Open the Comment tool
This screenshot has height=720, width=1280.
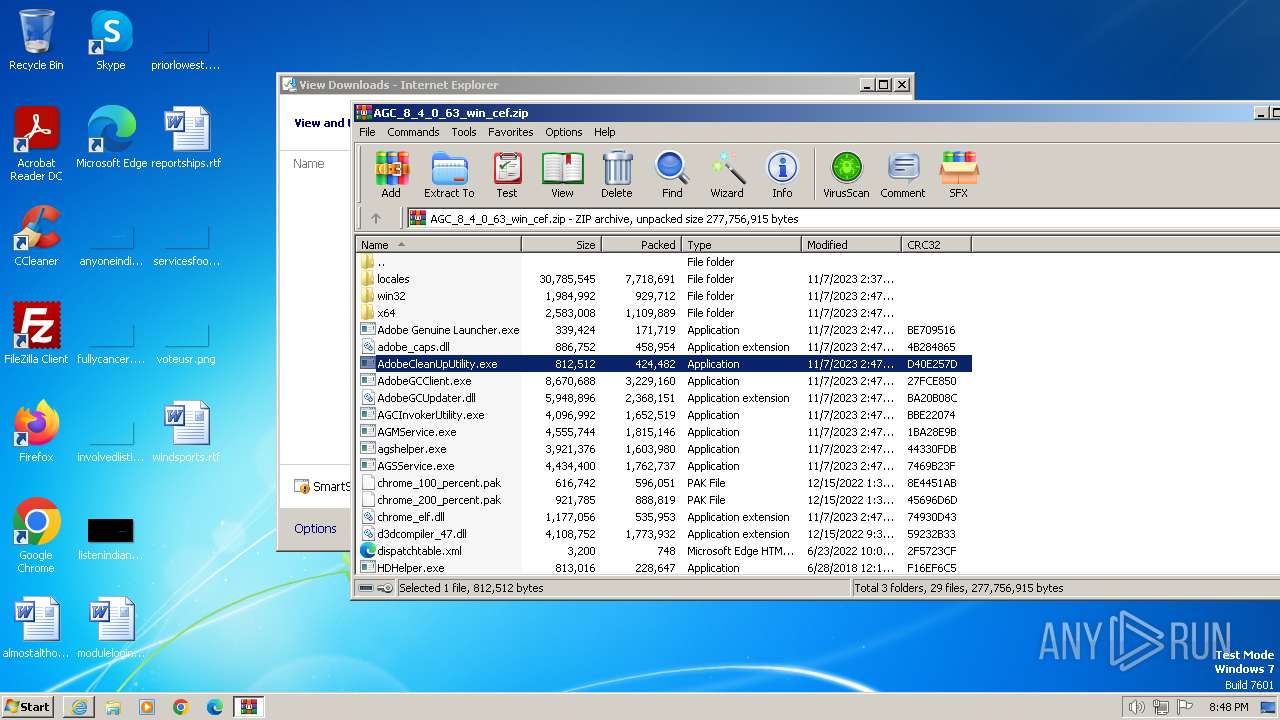[902, 175]
